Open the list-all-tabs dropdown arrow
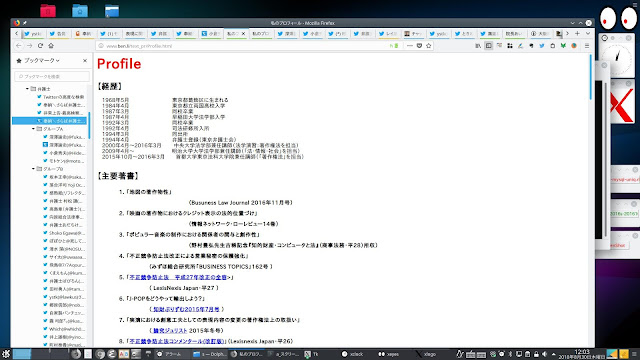640x360 pixels. coord(588,33)
